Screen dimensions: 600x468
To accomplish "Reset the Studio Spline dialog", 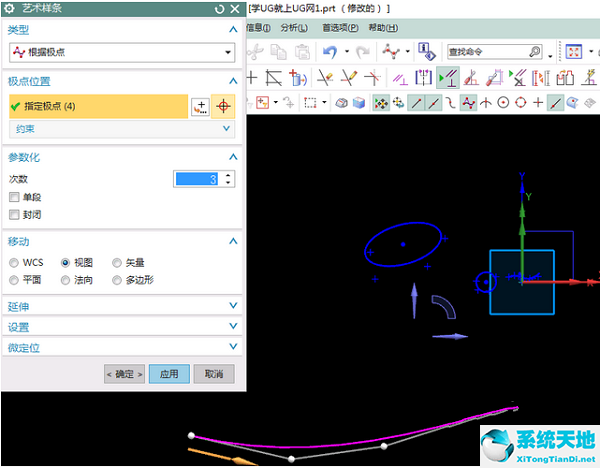I will [x=219, y=9].
